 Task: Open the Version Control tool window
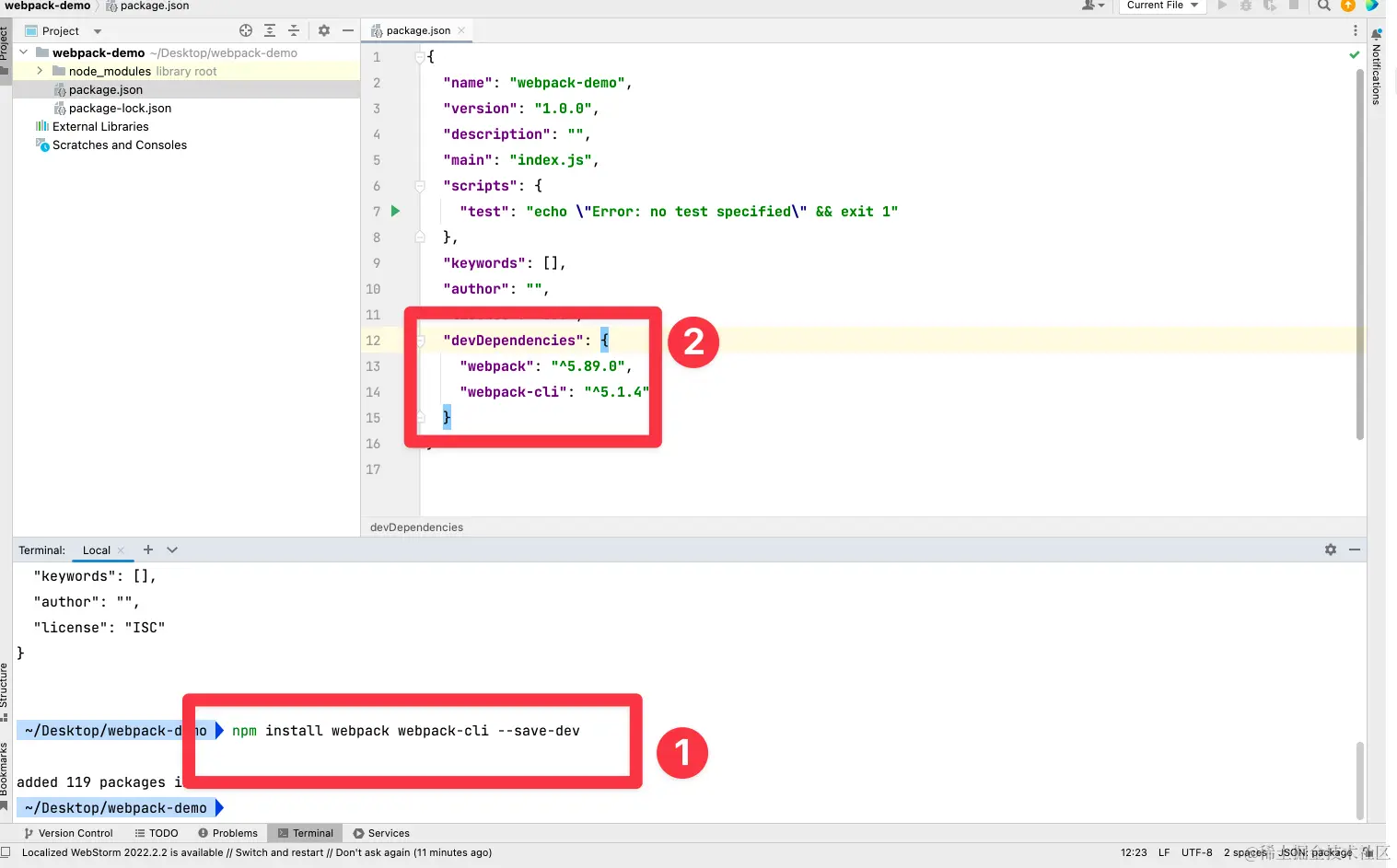click(68, 833)
